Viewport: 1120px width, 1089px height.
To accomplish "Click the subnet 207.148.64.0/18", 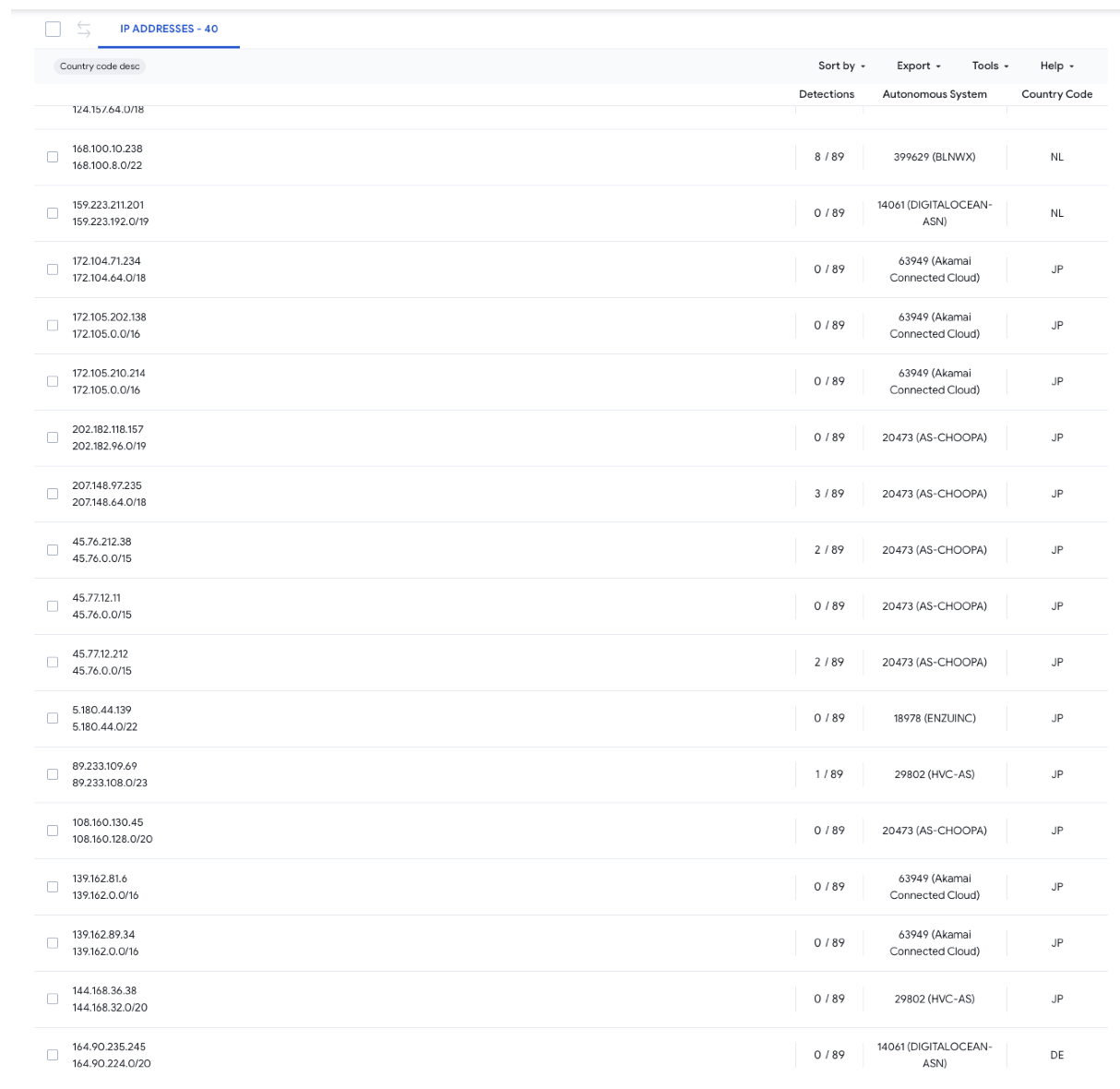I will pos(109,502).
